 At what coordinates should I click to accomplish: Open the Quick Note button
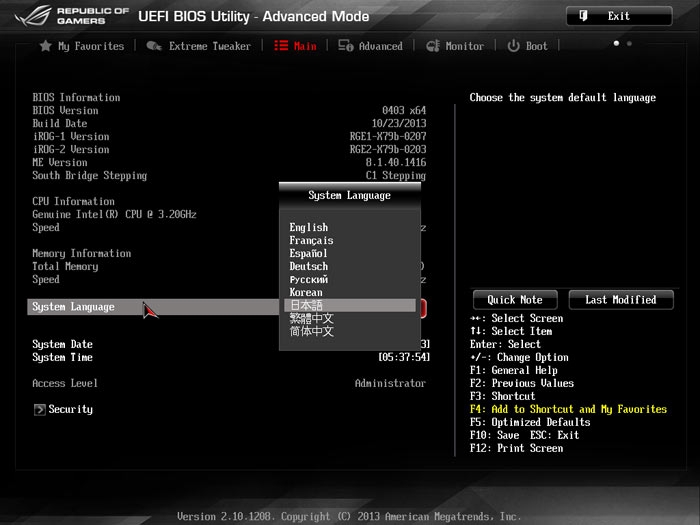click(515, 300)
